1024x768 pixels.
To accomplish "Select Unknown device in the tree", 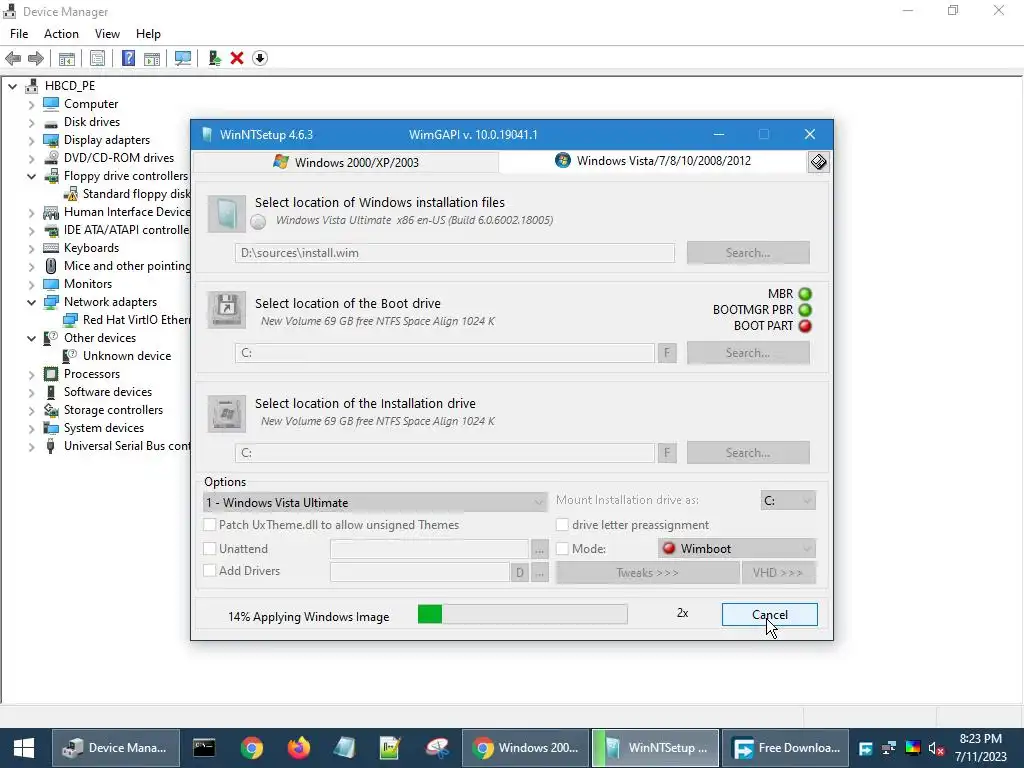I will tap(127, 356).
